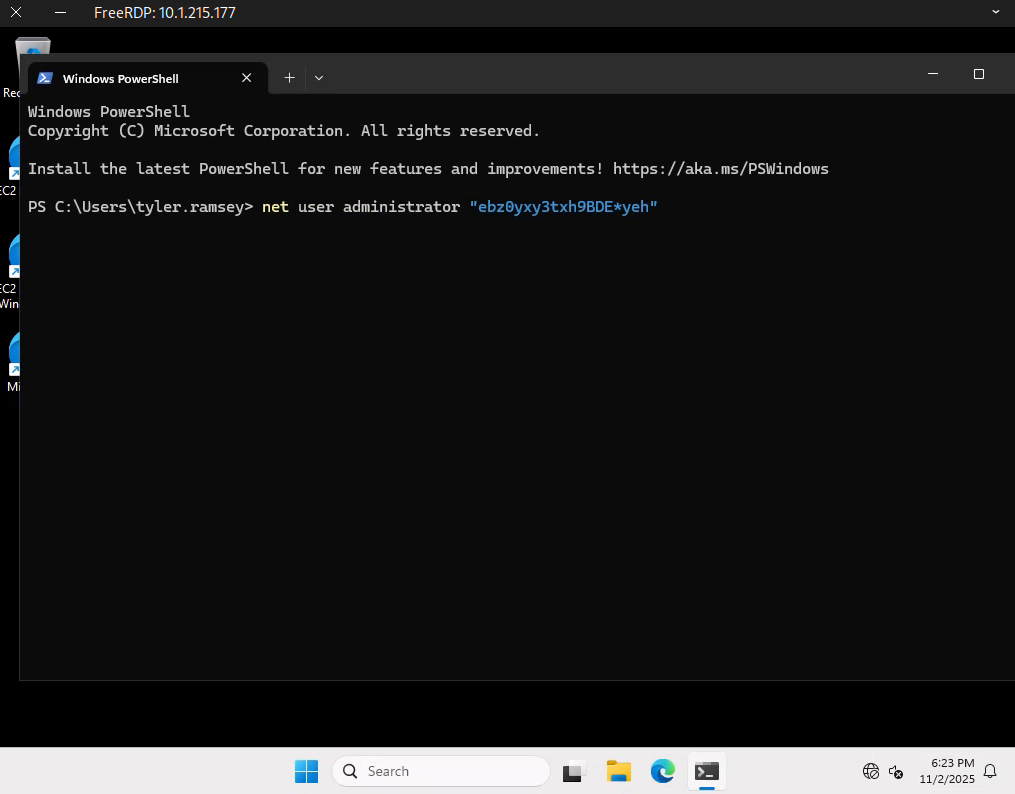This screenshot has width=1015, height=794.
Task: Click the date and time in the taskbar
Action: 945,771
